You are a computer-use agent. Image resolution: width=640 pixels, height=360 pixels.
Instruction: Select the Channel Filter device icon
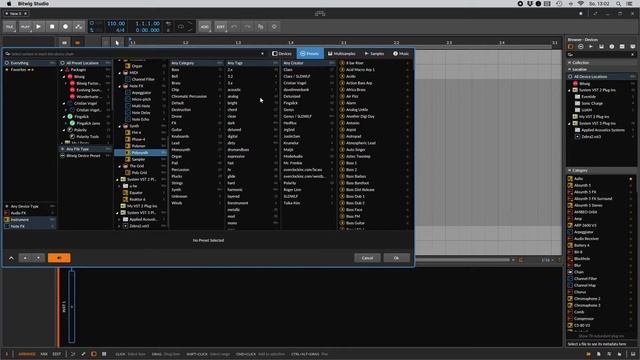[128, 79]
